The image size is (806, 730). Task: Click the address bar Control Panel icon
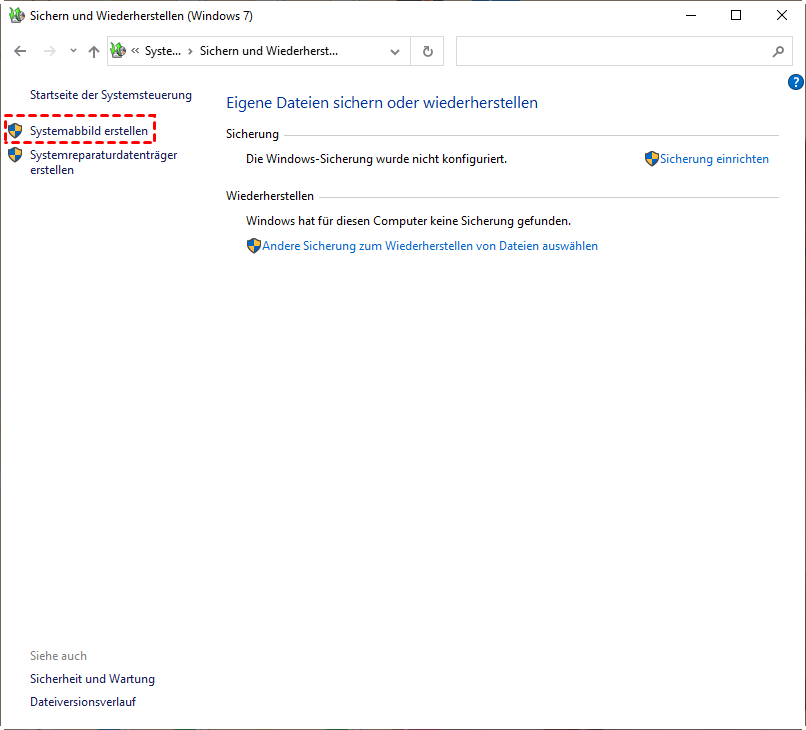118,50
